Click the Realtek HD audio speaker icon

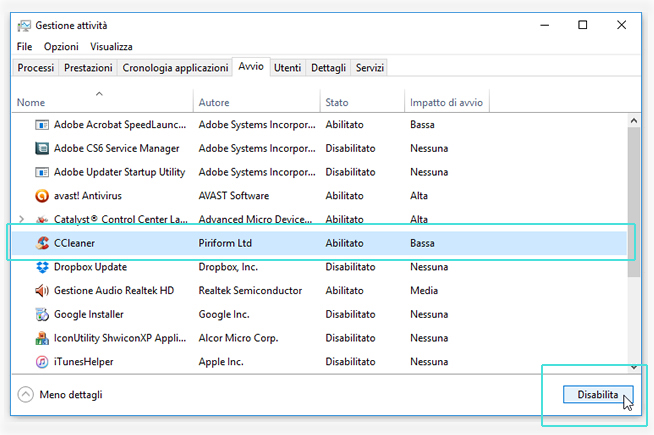coord(42,291)
